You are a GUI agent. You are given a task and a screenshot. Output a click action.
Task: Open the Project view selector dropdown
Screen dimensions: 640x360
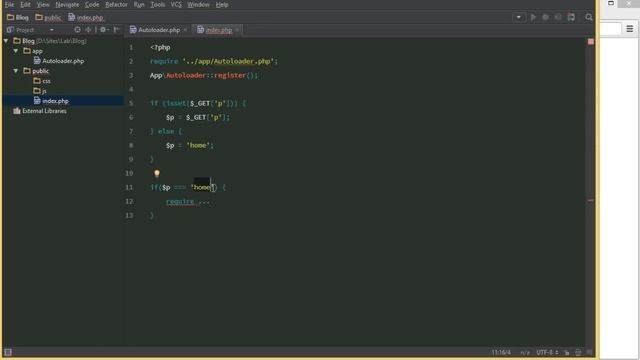[x=51, y=30]
